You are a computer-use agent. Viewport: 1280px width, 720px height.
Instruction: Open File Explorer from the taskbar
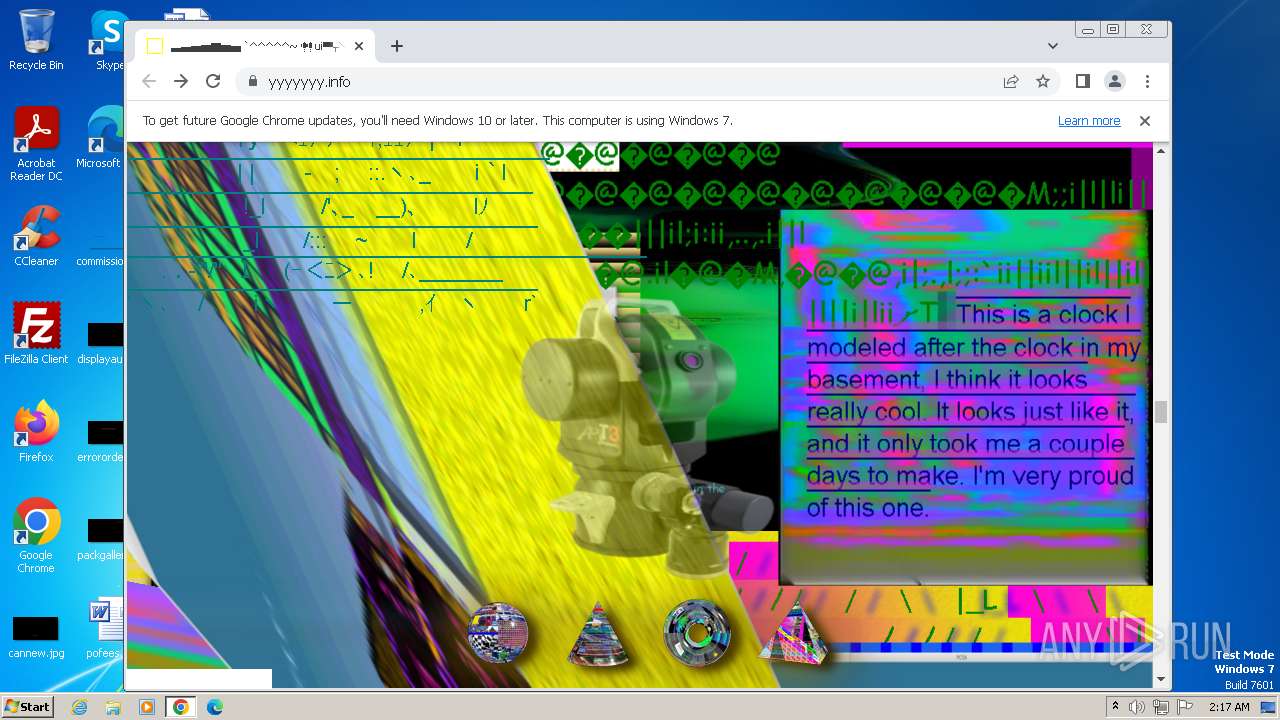pyautogui.click(x=113, y=707)
